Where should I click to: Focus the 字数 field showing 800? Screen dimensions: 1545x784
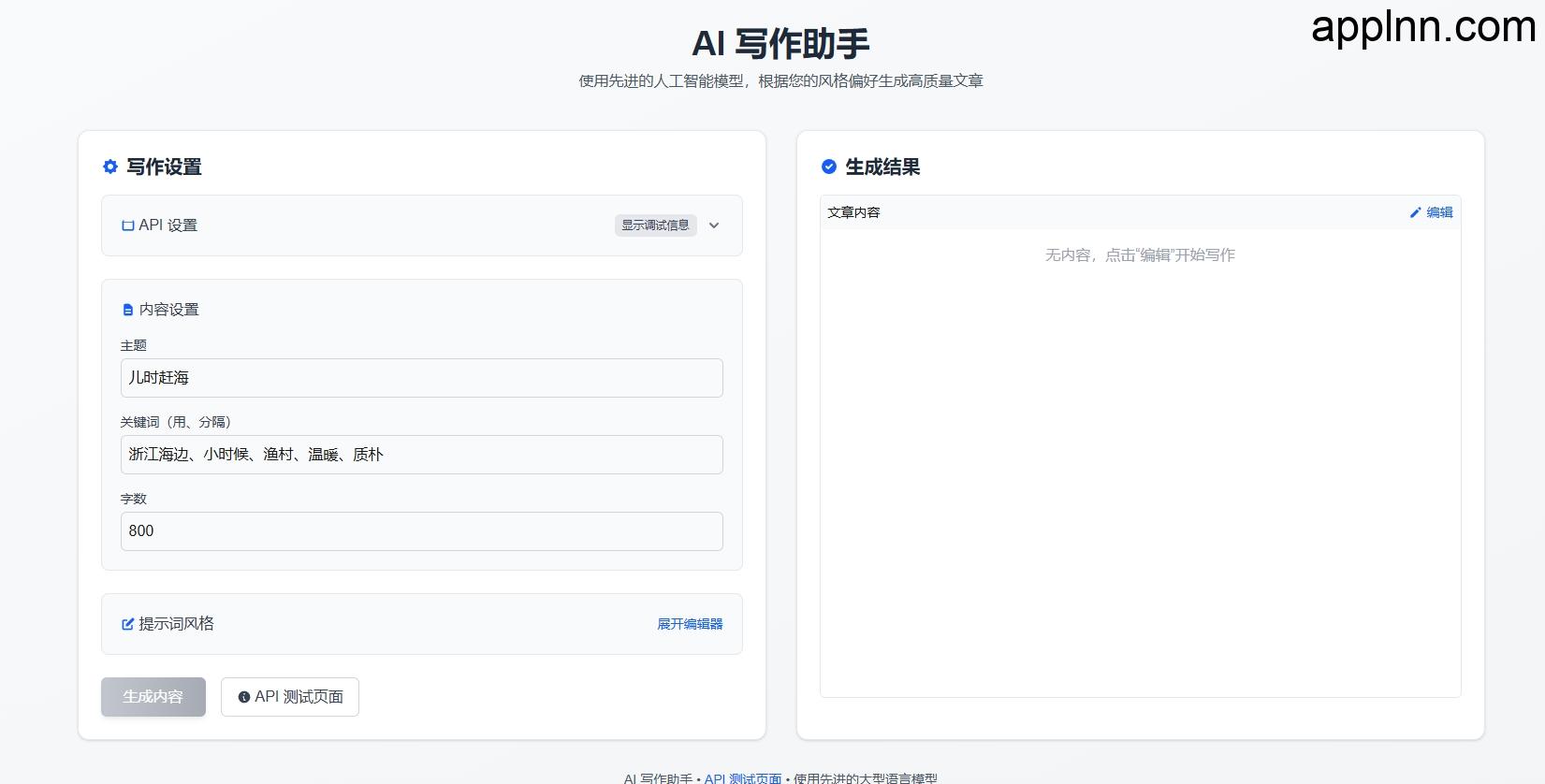pos(422,531)
